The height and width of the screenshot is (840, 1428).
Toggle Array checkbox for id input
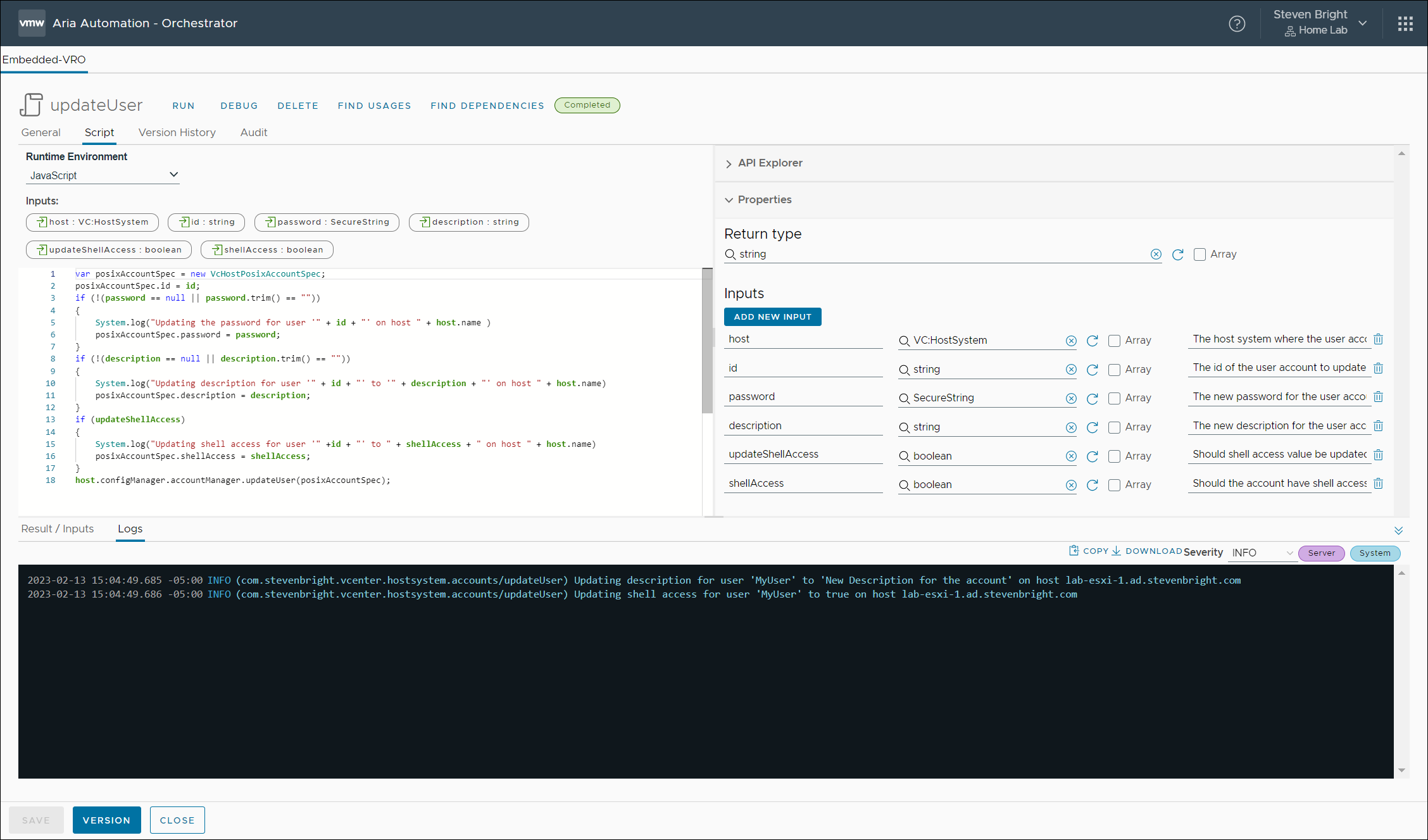tap(1114, 370)
